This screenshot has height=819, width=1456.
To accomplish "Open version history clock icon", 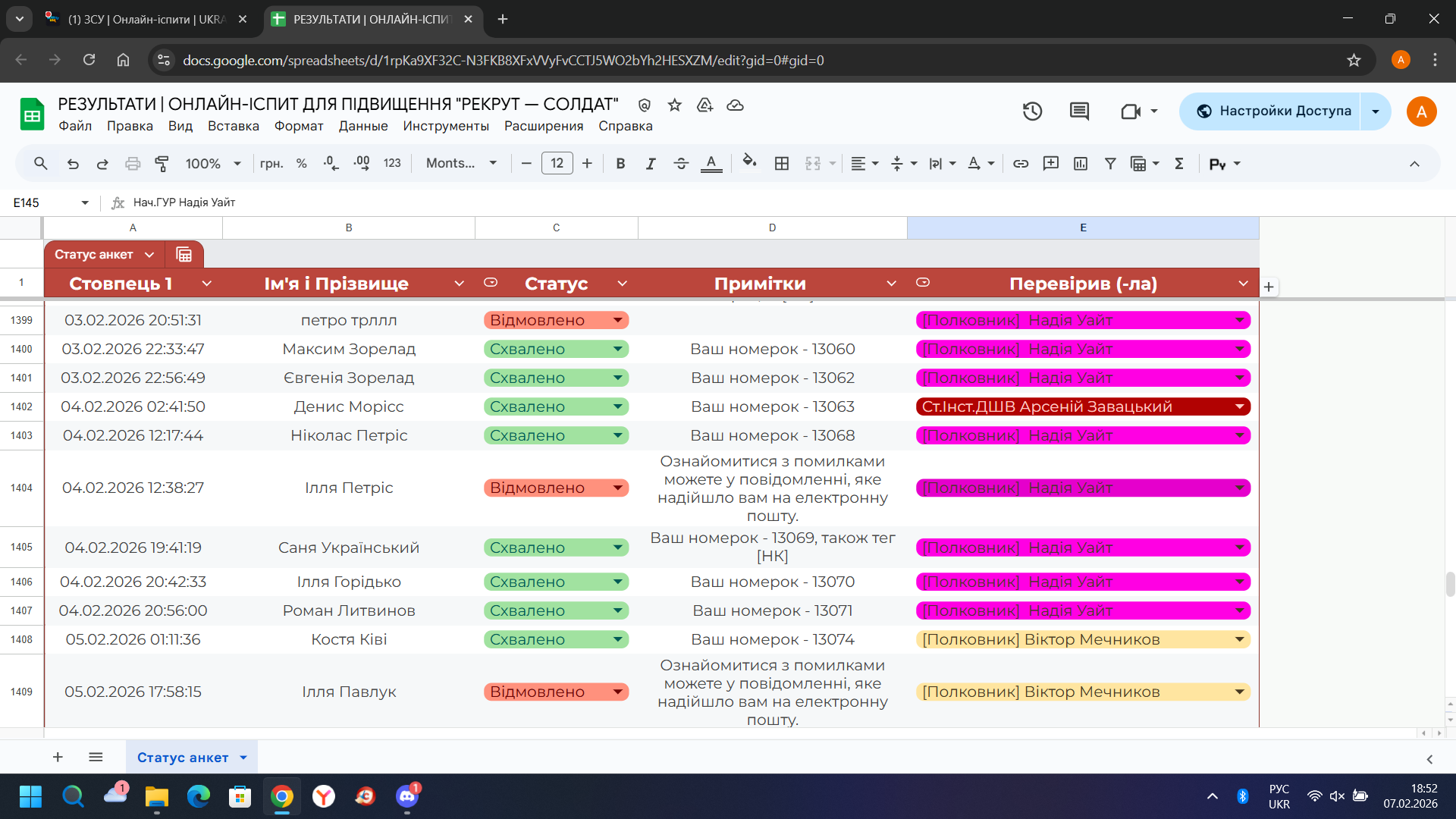I will [x=1032, y=111].
